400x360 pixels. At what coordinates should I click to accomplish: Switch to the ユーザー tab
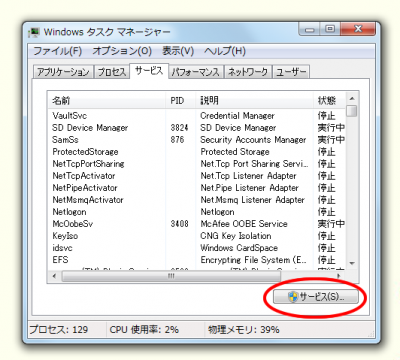[x=291, y=72]
